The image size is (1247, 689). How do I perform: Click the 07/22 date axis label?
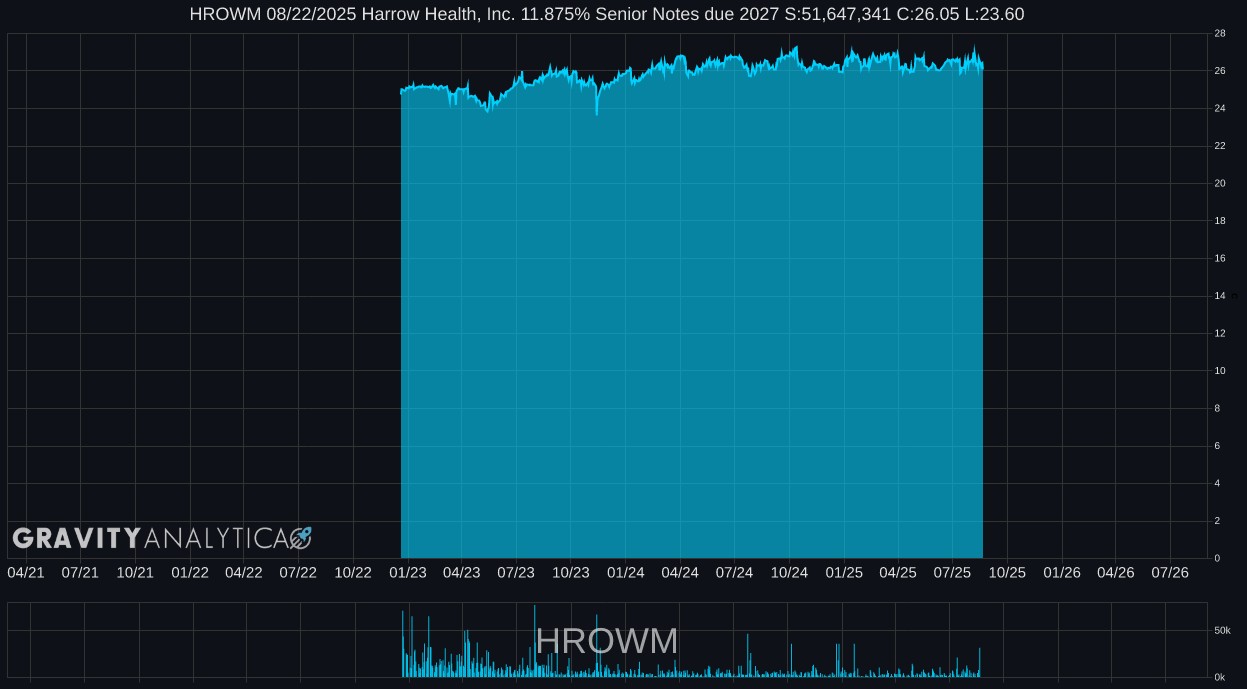(x=298, y=572)
